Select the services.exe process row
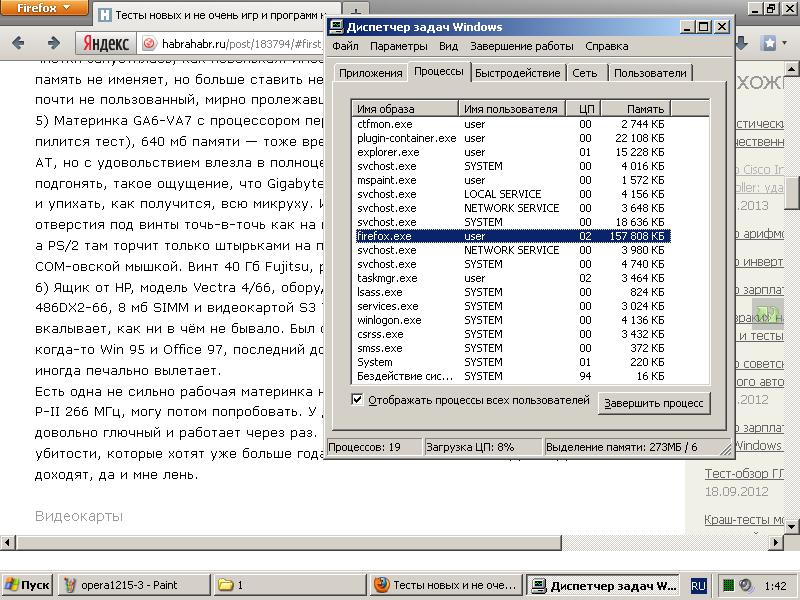This screenshot has width=800, height=600. 512,306
